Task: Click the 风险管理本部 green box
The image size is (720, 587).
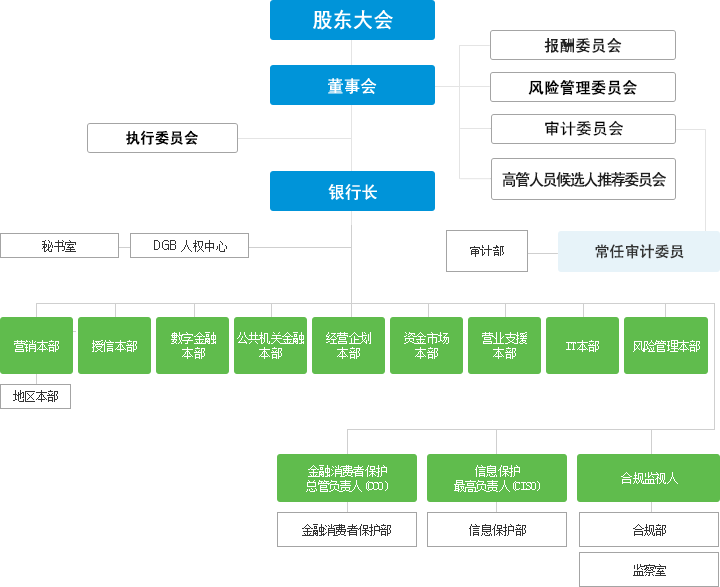Action: 665,346
